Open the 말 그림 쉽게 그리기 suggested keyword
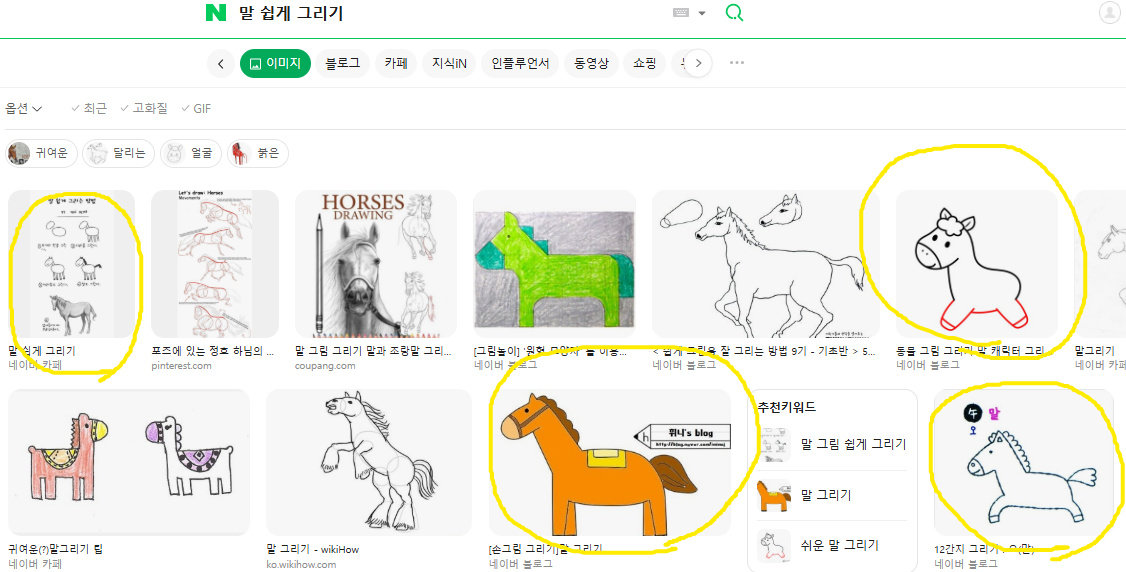This screenshot has width=1126, height=572. (x=853, y=445)
